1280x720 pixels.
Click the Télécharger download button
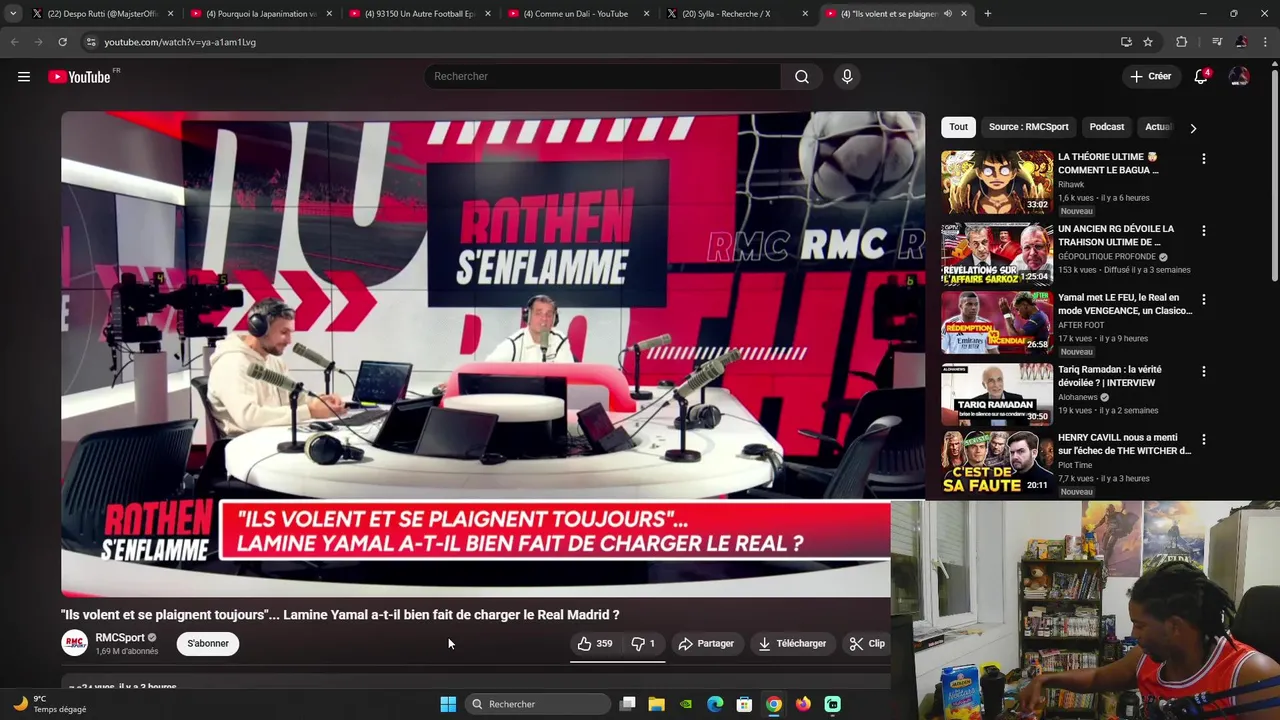(x=792, y=644)
